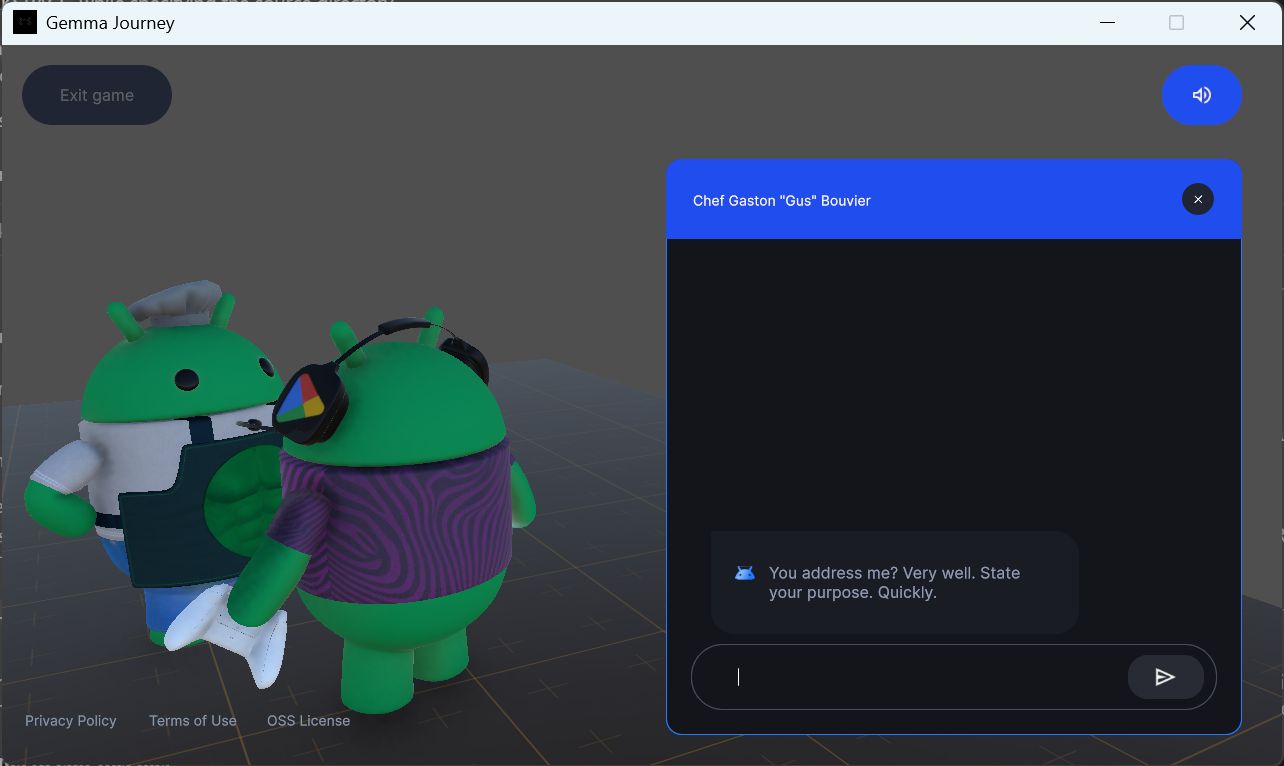View the OSS License link
The width and height of the screenshot is (1284, 766).
click(308, 720)
